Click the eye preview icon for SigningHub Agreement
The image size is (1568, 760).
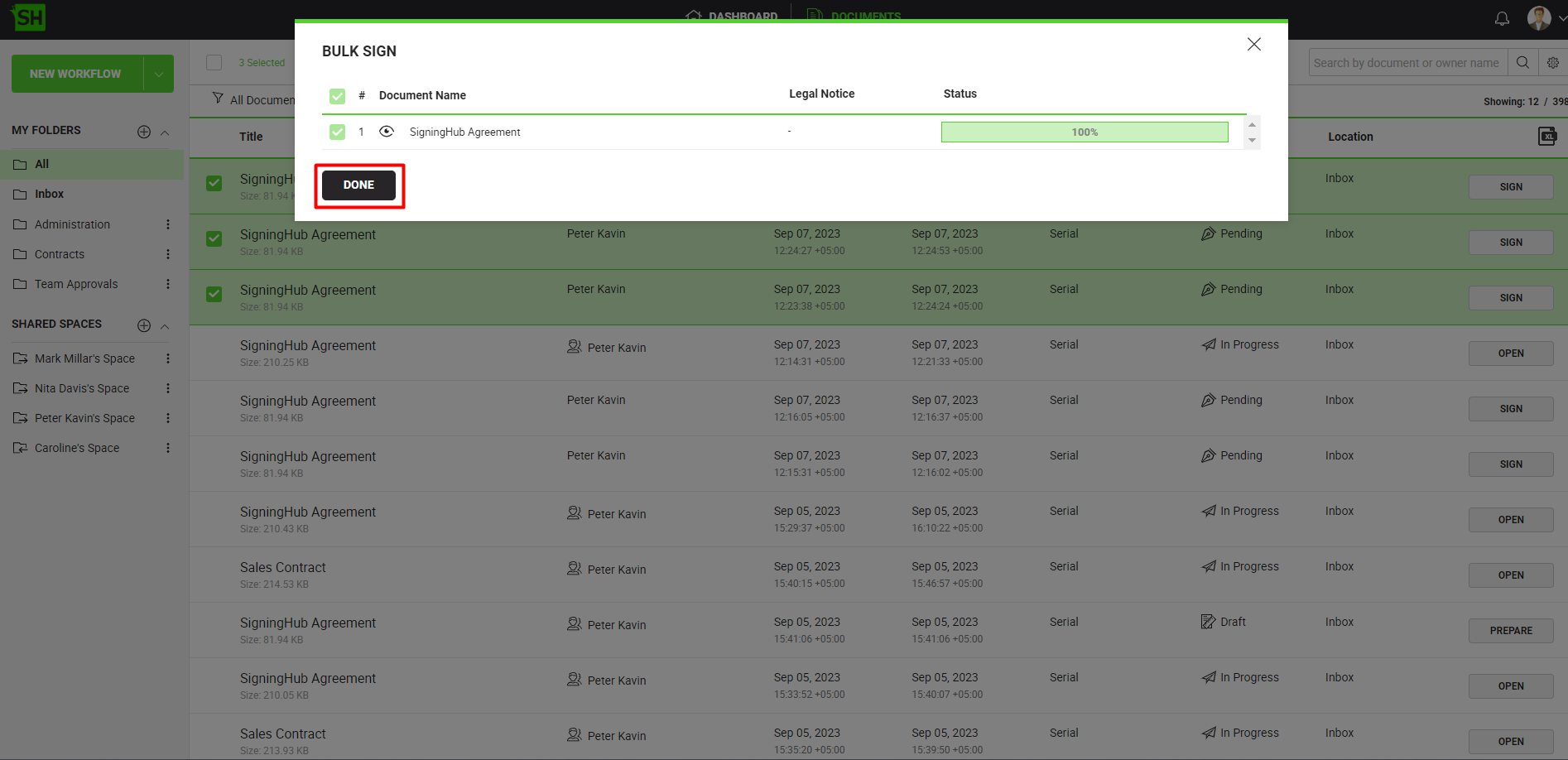(386, 132)
